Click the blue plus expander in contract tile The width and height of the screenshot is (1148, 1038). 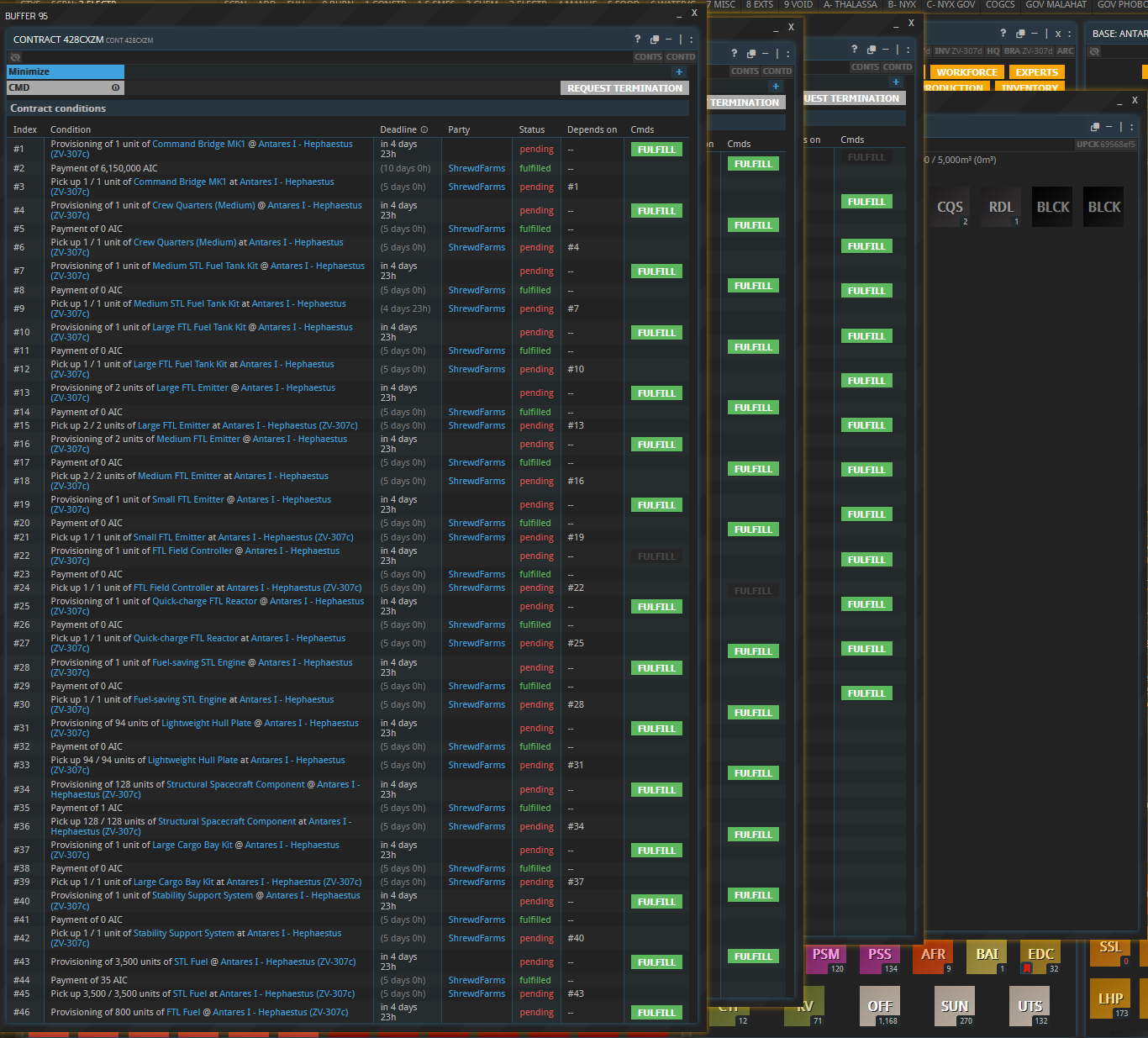[x=679, y=72]
